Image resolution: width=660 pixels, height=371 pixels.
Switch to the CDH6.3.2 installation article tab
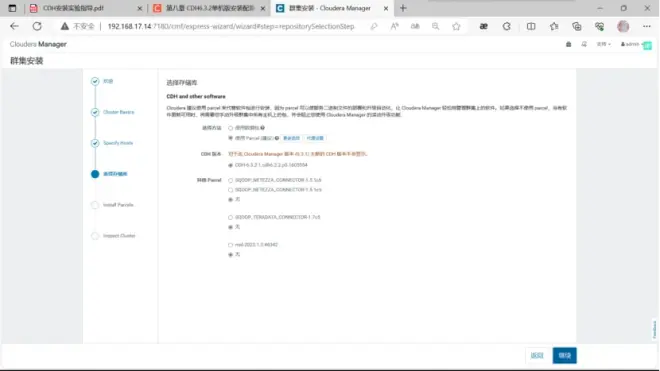(x=209, y=8)
